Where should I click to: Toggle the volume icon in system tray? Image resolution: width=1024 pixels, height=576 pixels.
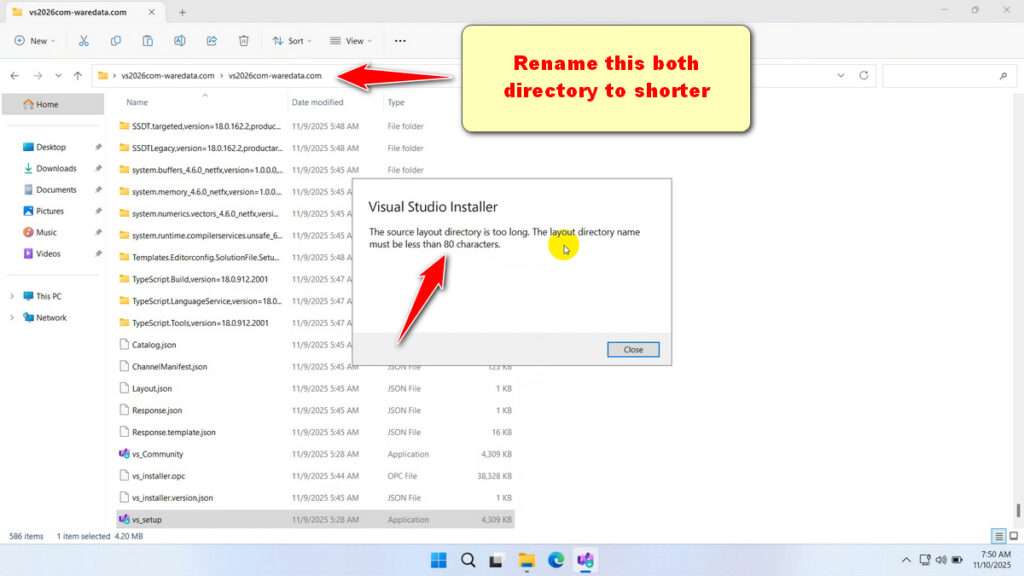(941, 560)
